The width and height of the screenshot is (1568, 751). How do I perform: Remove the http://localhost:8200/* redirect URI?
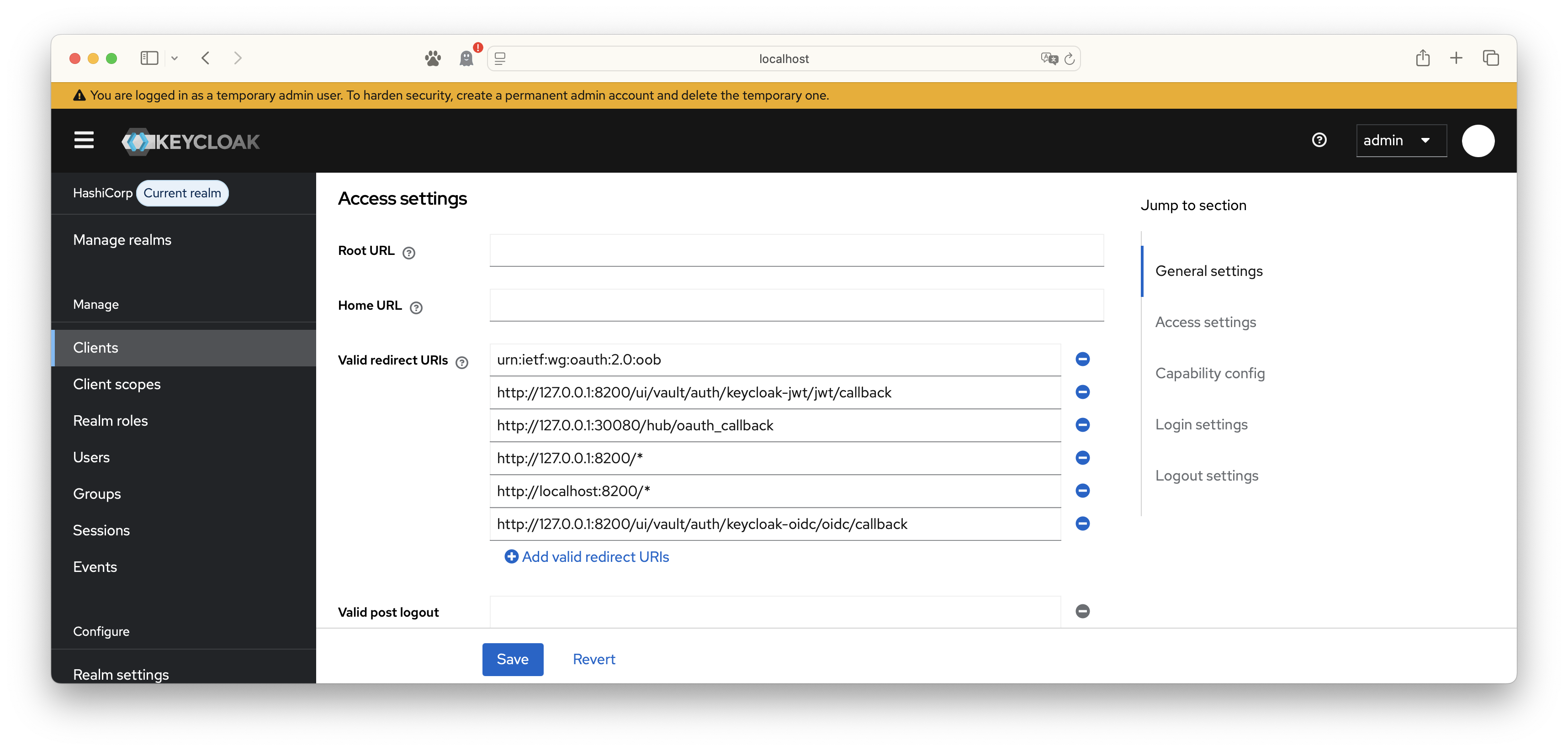[x=1082, y=491]
